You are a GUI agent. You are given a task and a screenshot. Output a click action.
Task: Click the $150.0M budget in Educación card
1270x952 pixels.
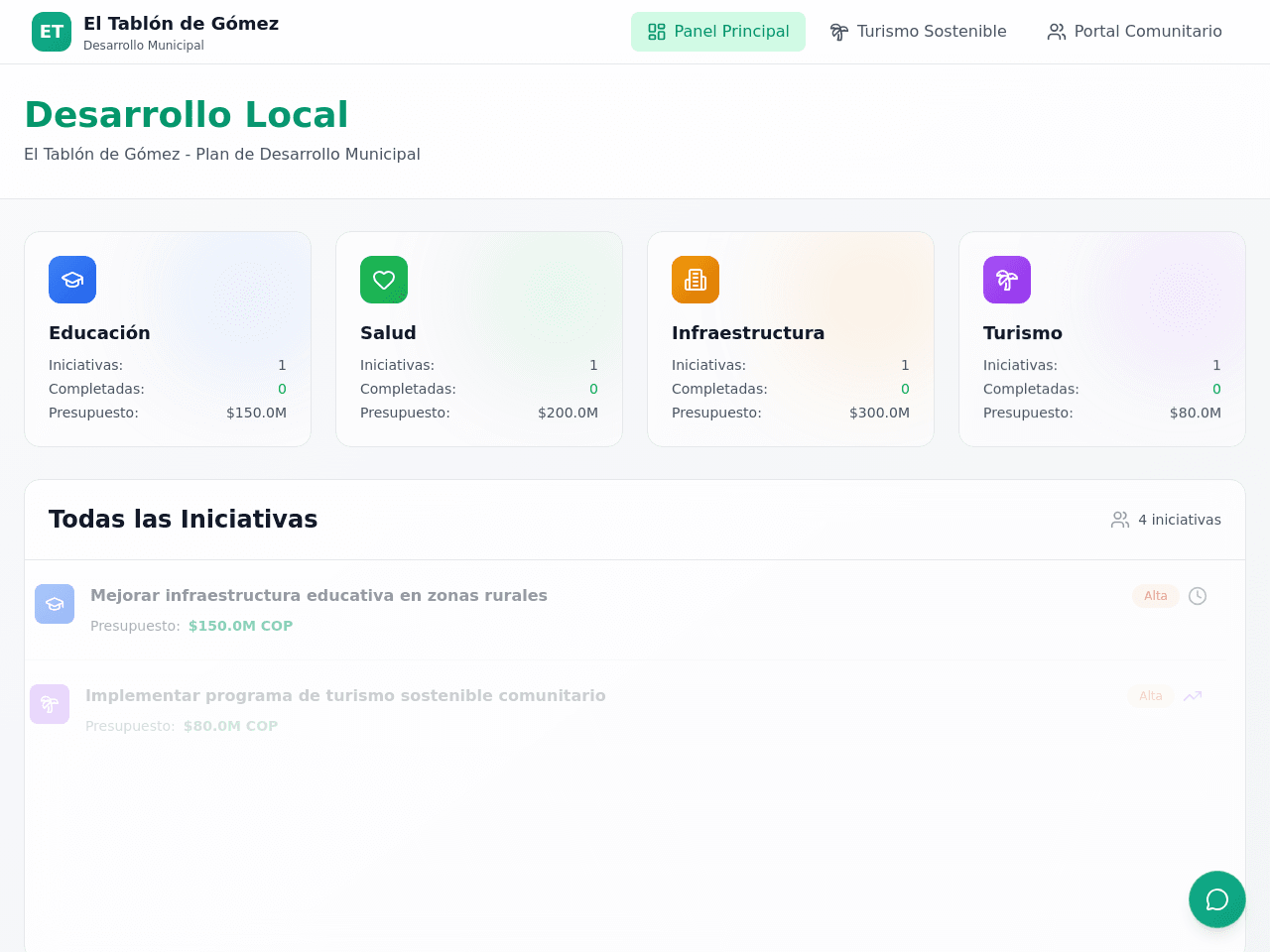[x=256, y=413]
